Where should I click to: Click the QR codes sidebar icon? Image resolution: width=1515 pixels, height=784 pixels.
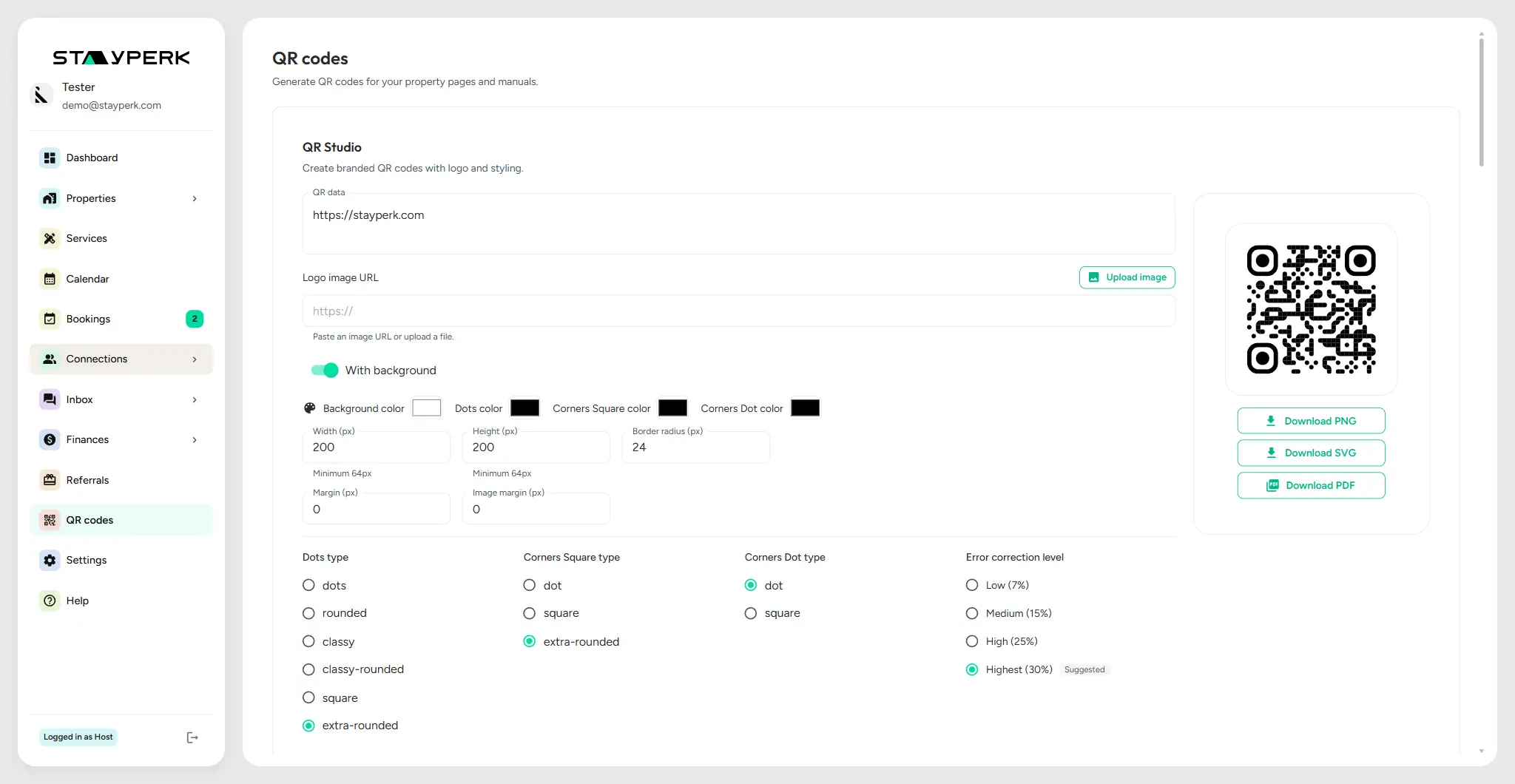(50, 520)
